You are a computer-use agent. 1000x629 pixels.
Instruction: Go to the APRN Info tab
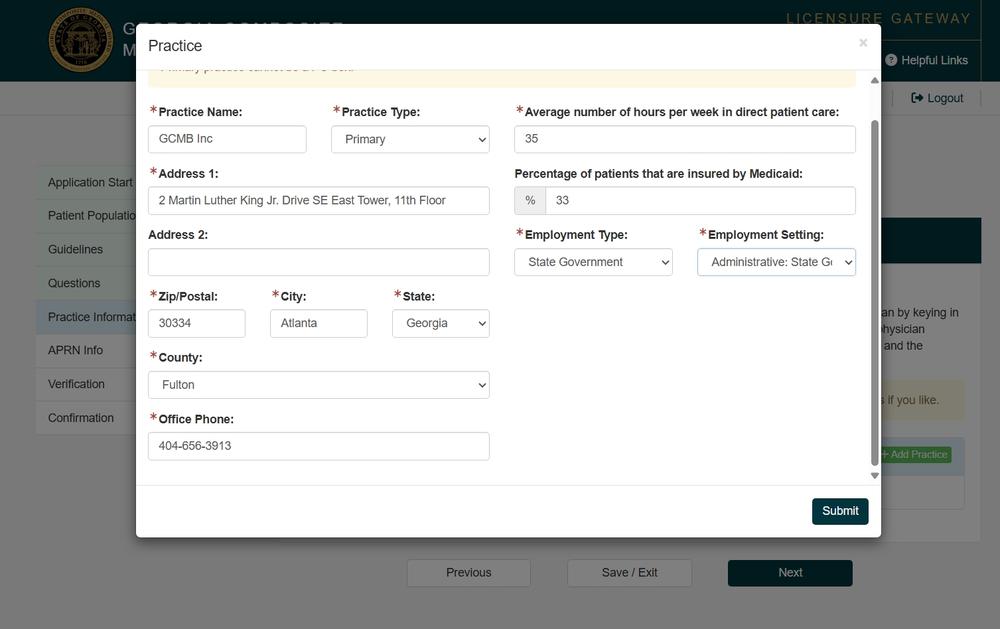(x=76, y=350)
